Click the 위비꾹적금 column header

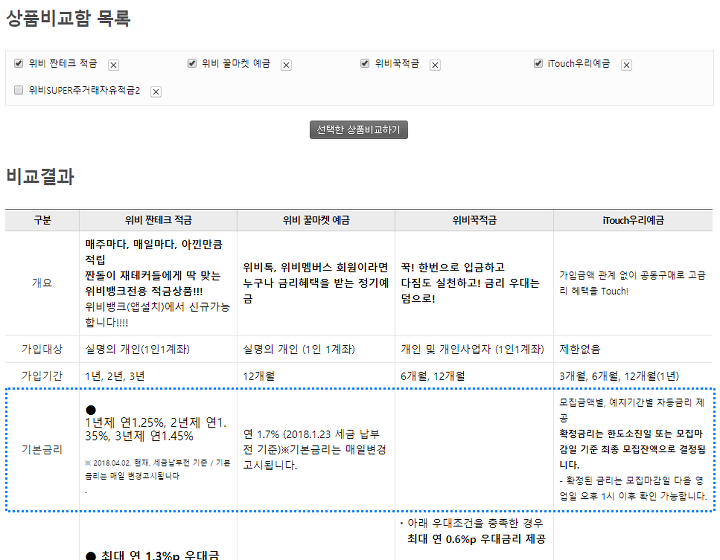click(x=474, y=220)
